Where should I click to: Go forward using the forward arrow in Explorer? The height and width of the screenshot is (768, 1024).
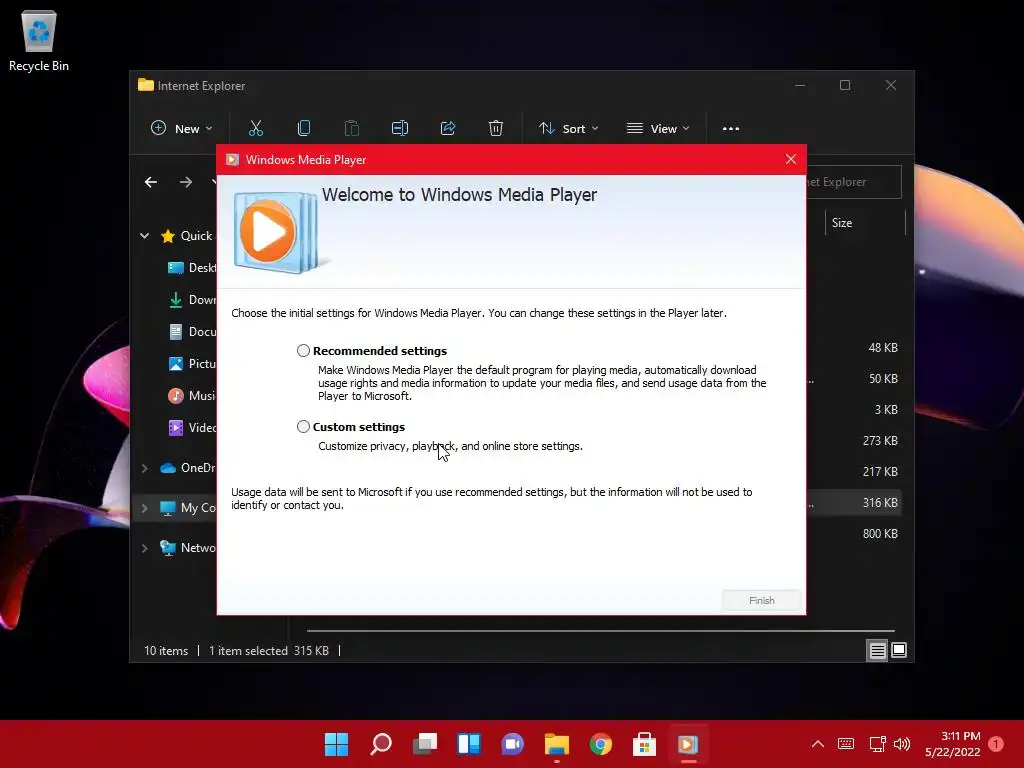[x=186, y=182]
